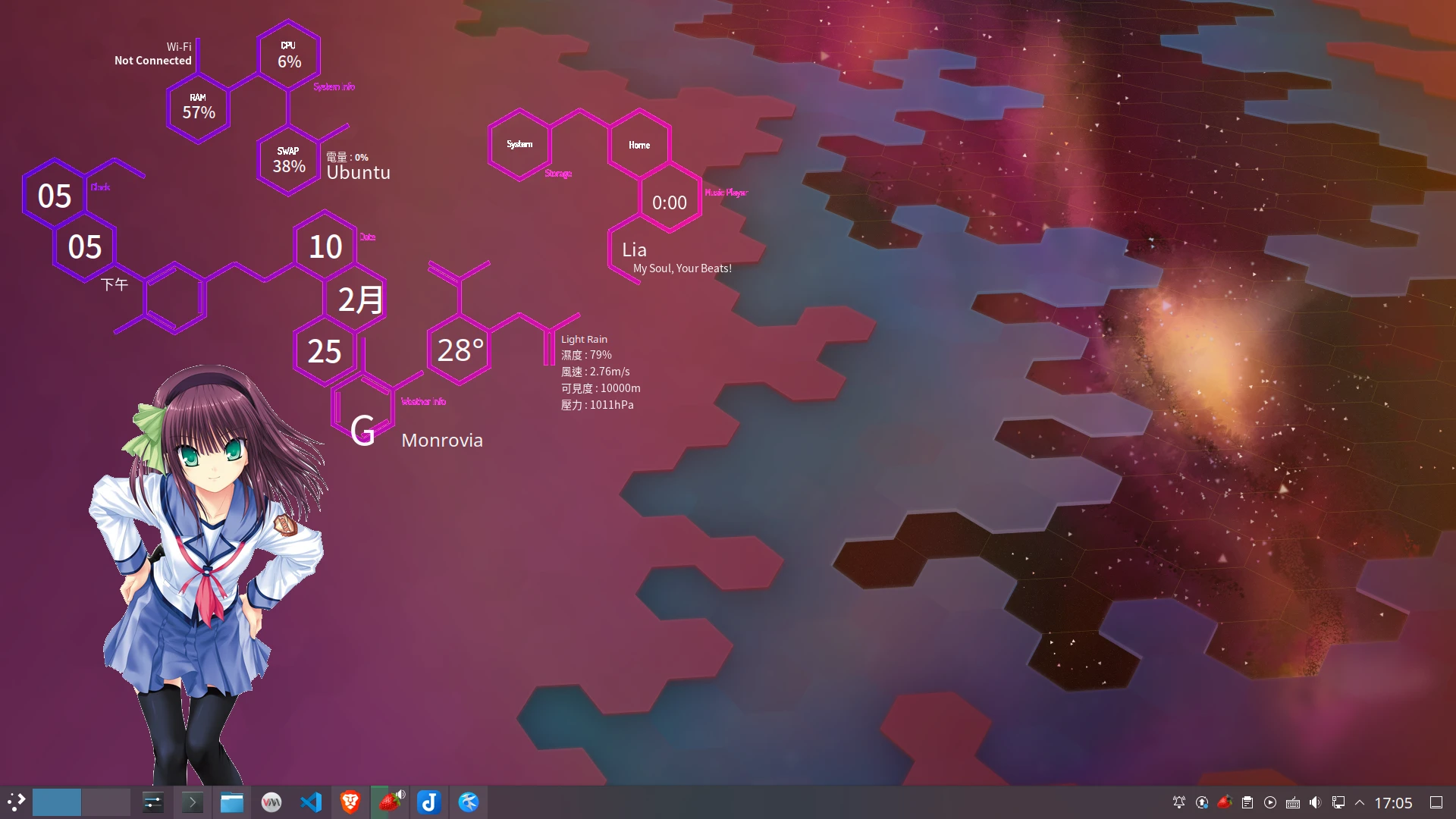Expand hidden system tray icons arrow
Screen dimensions: 1456x819
(x=1360, y=802)
